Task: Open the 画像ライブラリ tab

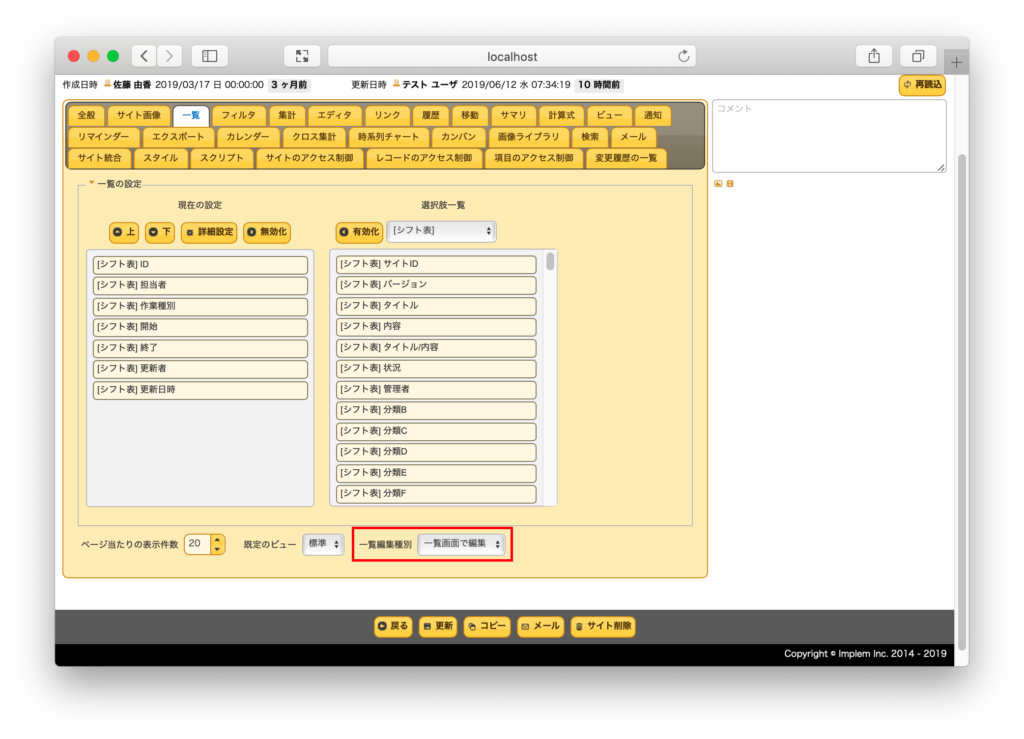Action: 528,137
